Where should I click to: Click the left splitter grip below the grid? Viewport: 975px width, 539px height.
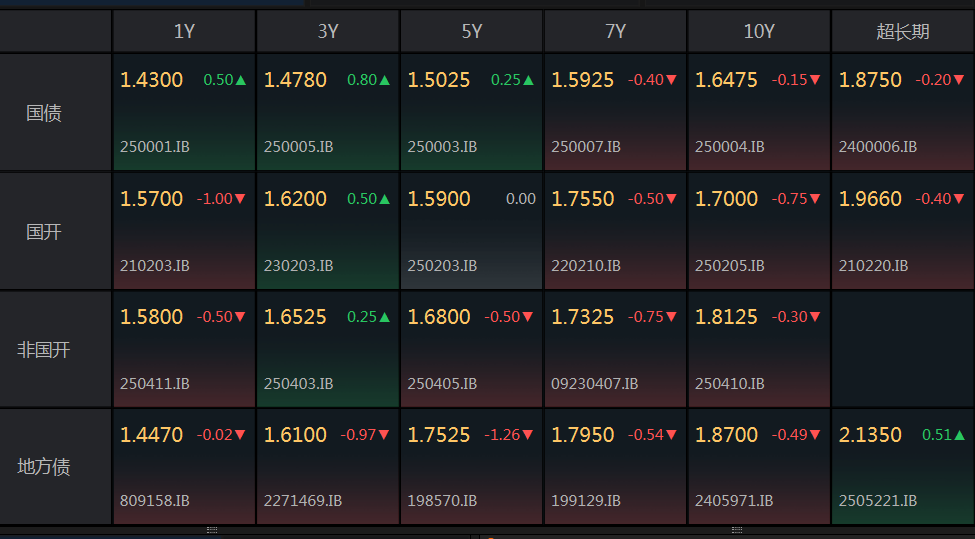tap(212, 529)
